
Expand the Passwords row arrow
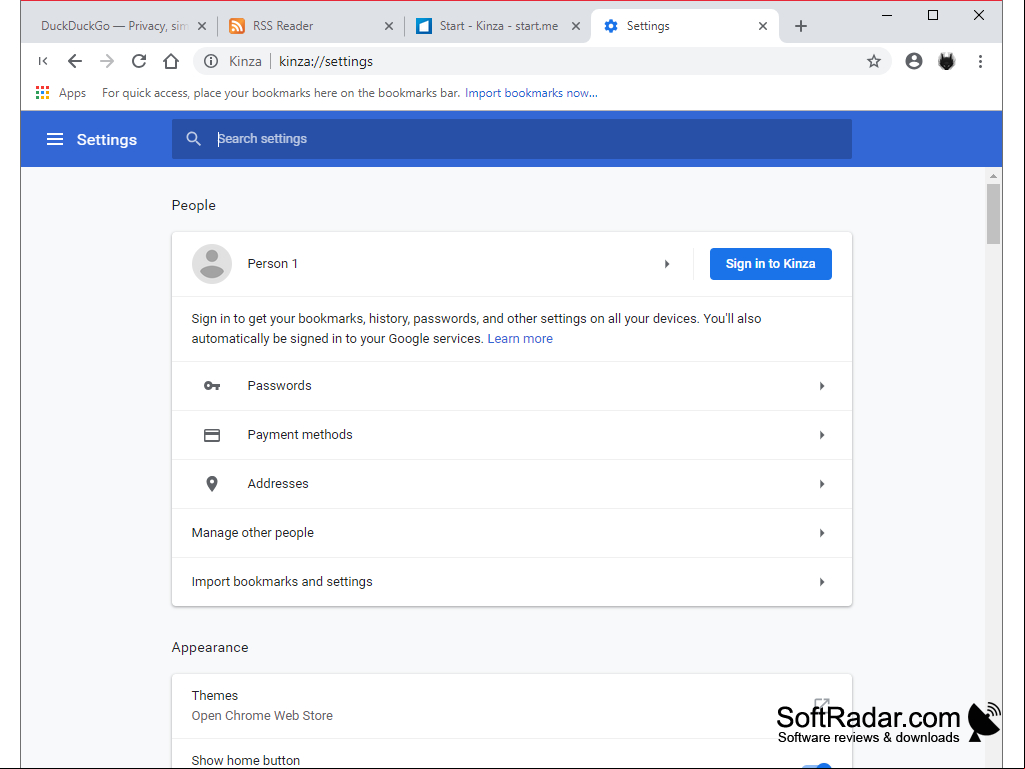(822, 386)
